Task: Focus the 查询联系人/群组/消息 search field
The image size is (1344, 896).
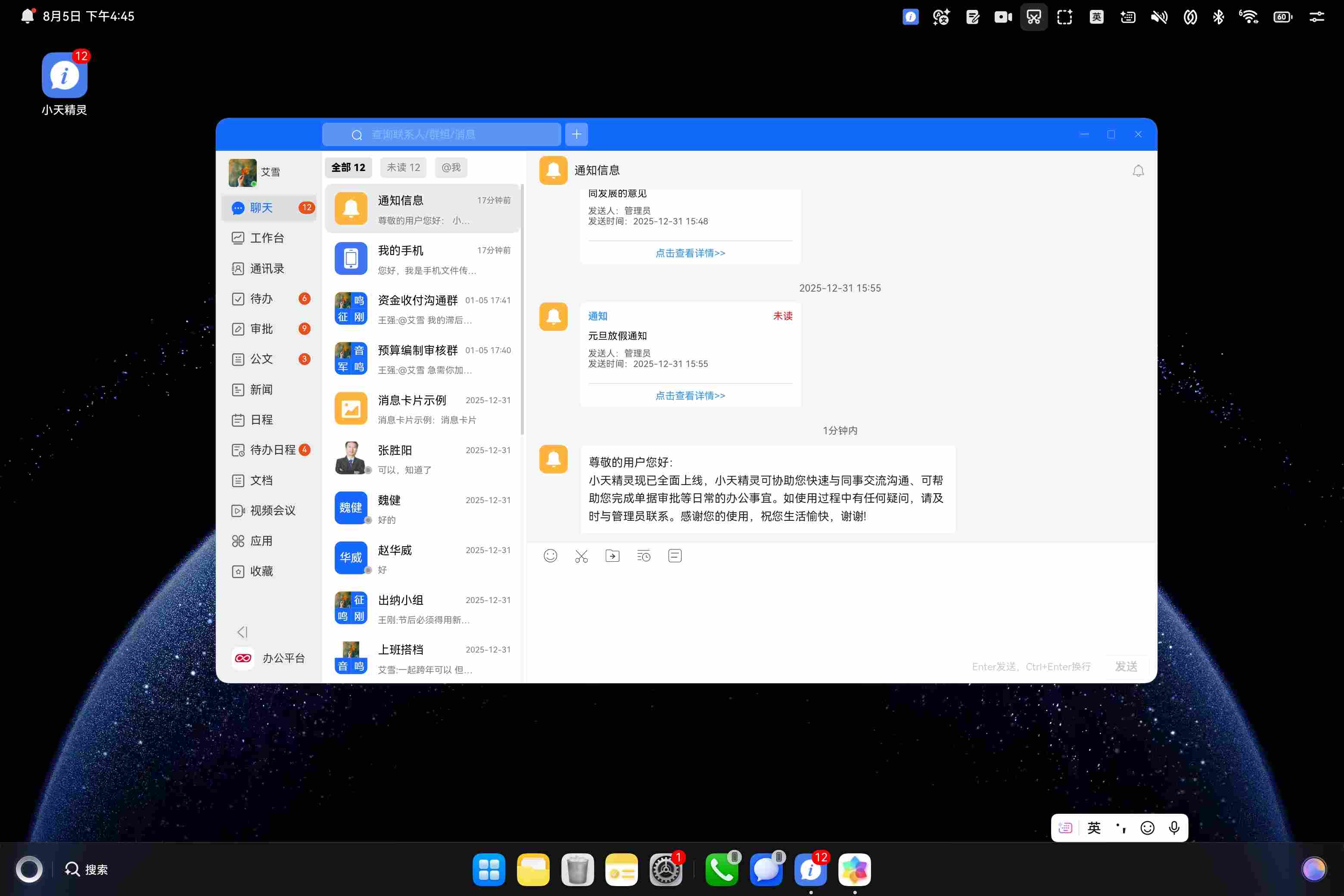Action: [441, 134]
